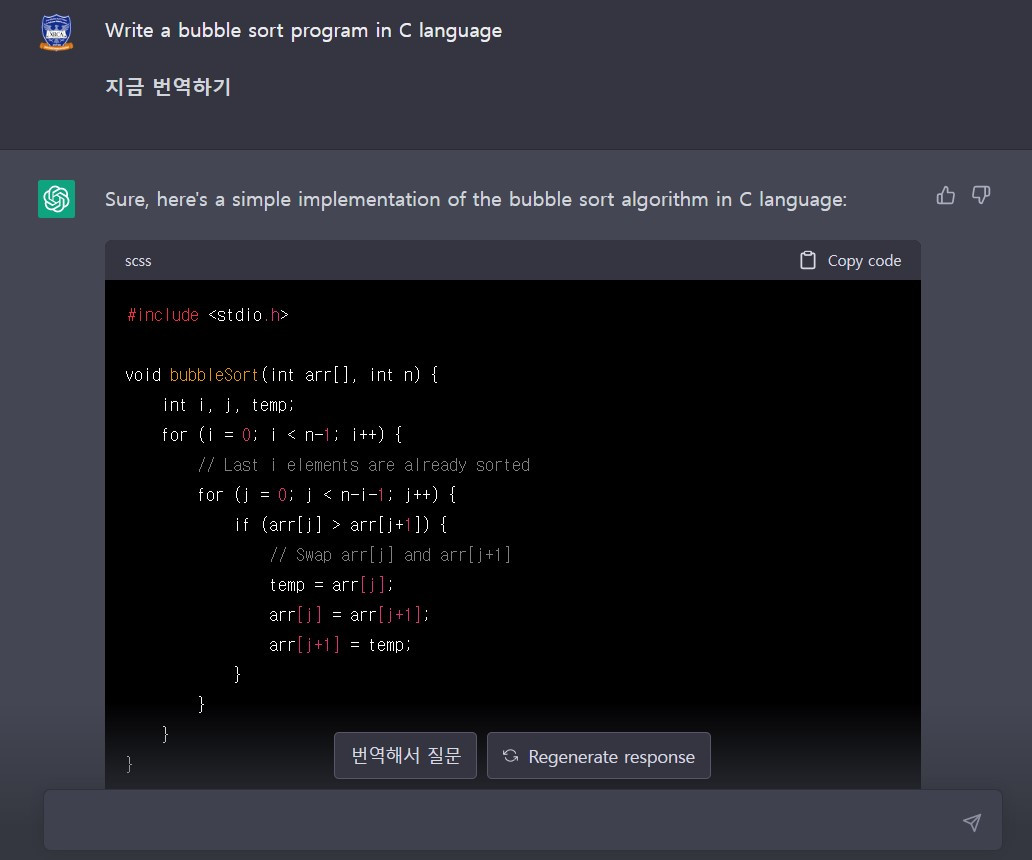Click the 번역해서 질문 button
The height and width of the screenshot is (860, 1032).
pyautogui.click(x=405, y=756)
